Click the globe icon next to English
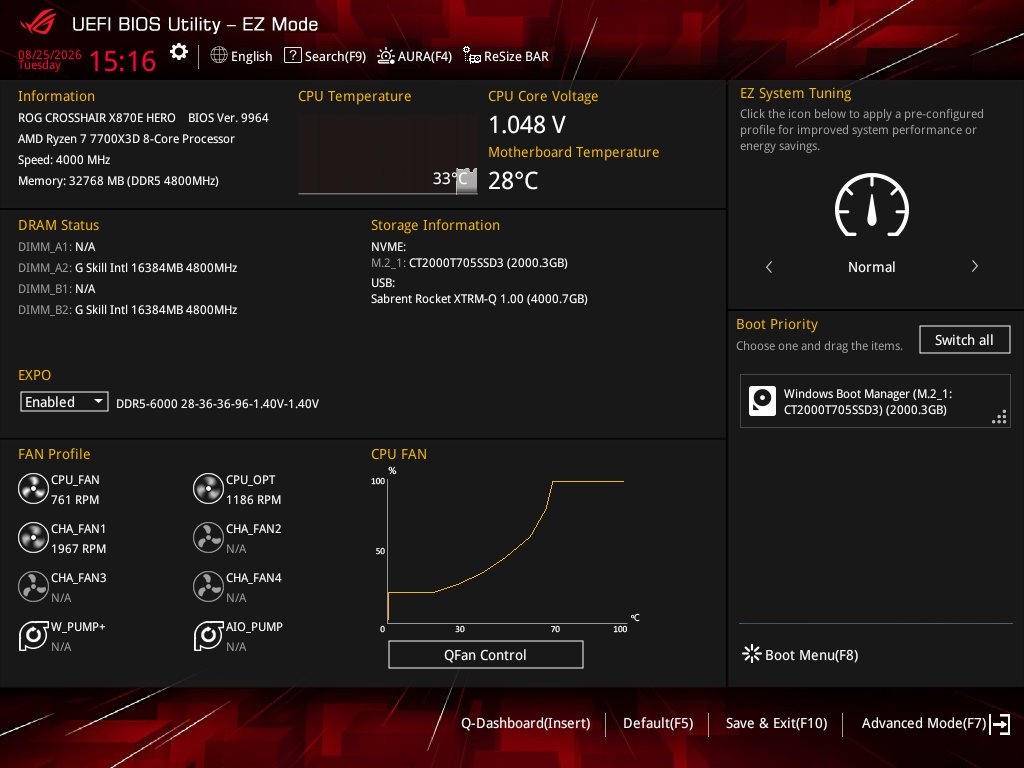Image resolution: width=1024 pixels, height=768 pixels. 219,56
